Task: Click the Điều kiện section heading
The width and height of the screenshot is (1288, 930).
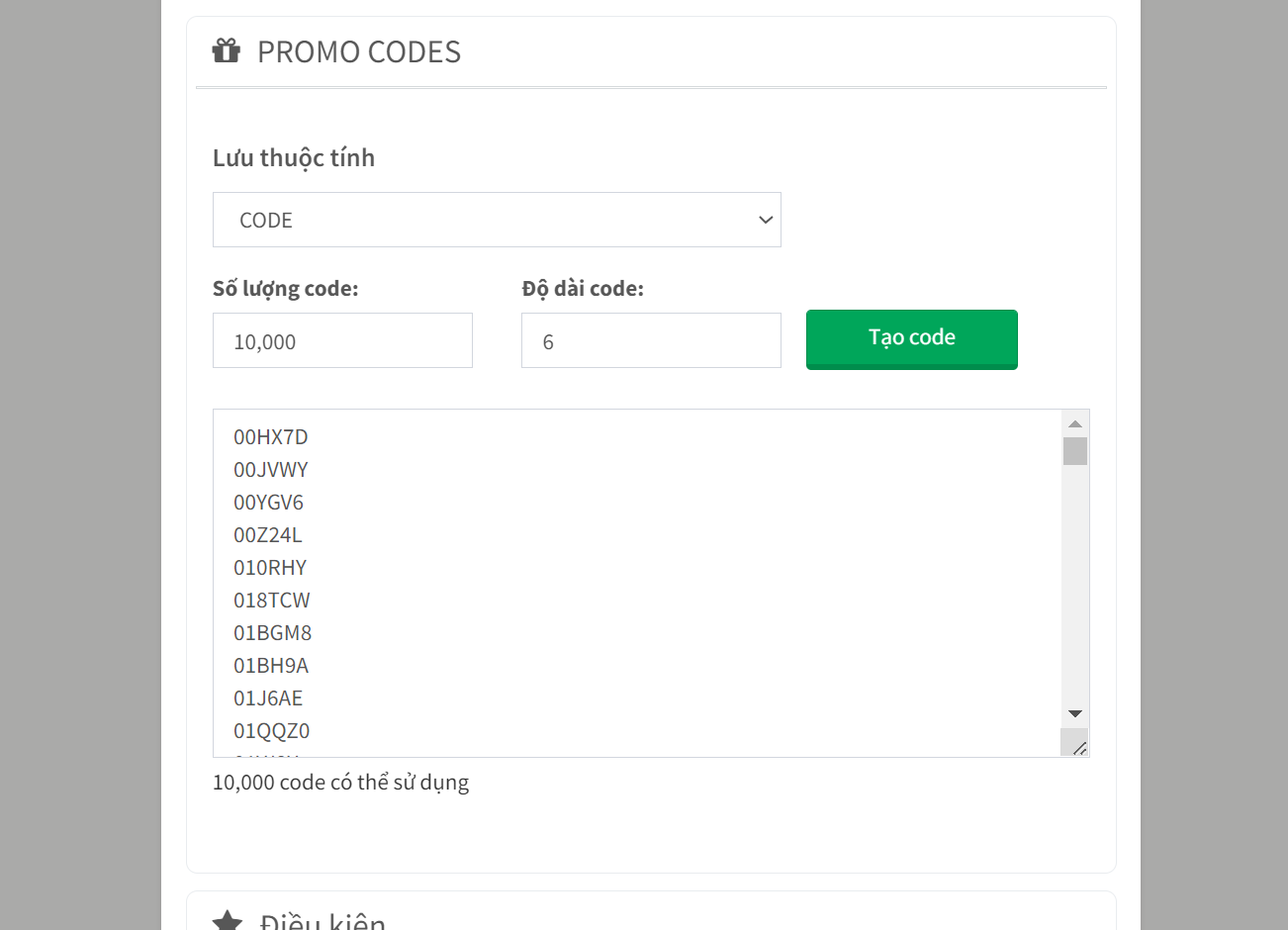Action: coord(322,921)
